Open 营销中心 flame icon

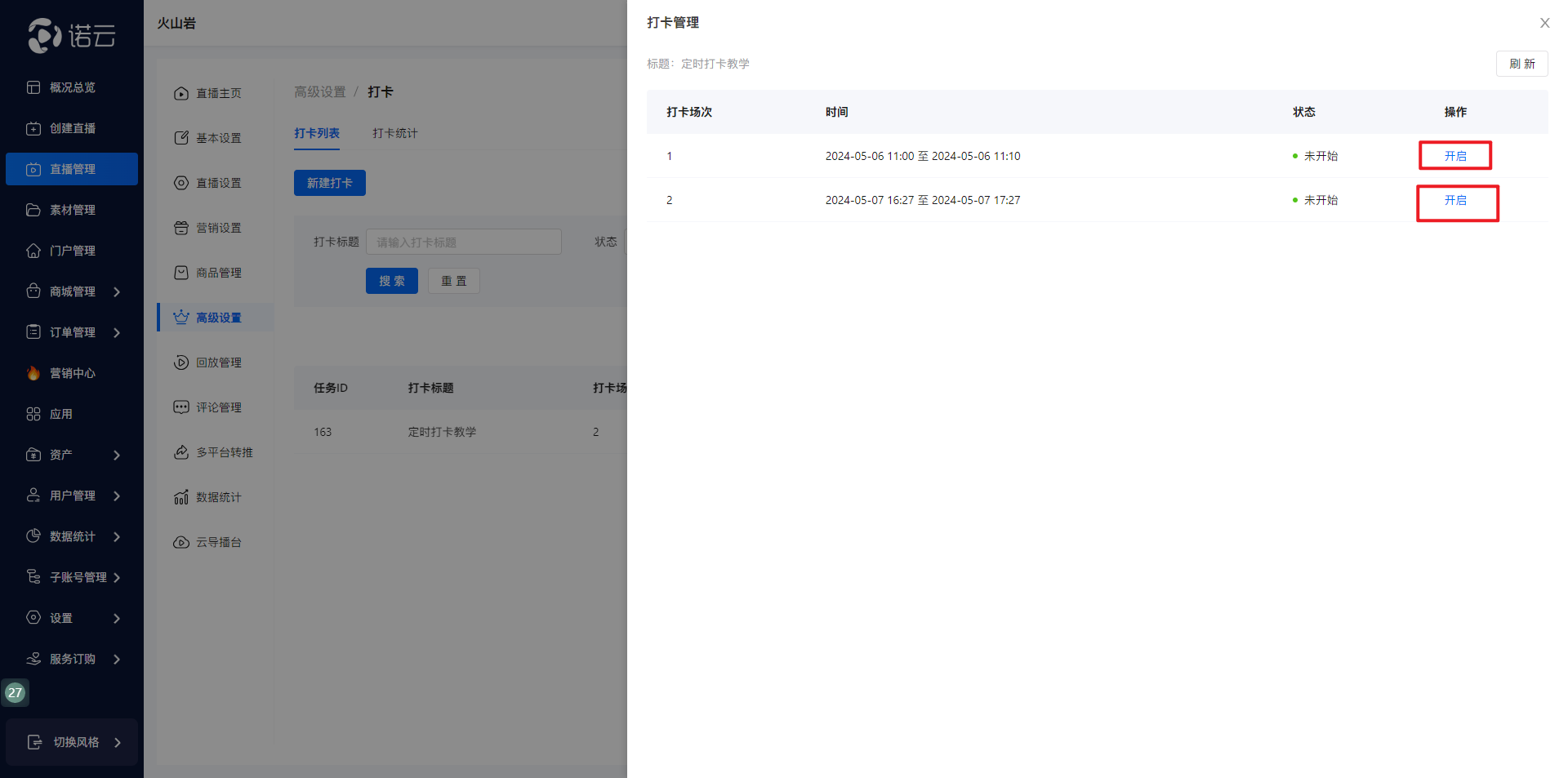33,373
